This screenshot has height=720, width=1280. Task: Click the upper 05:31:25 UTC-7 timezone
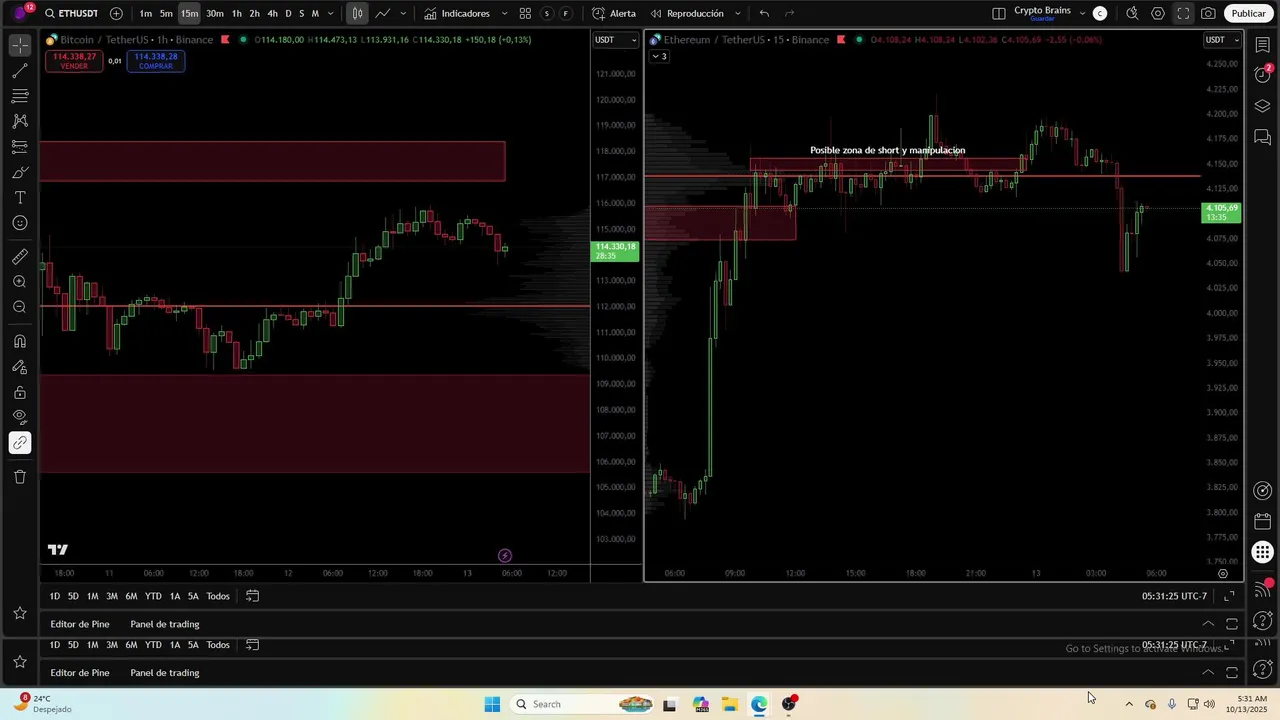click(x=1174, y=596)
